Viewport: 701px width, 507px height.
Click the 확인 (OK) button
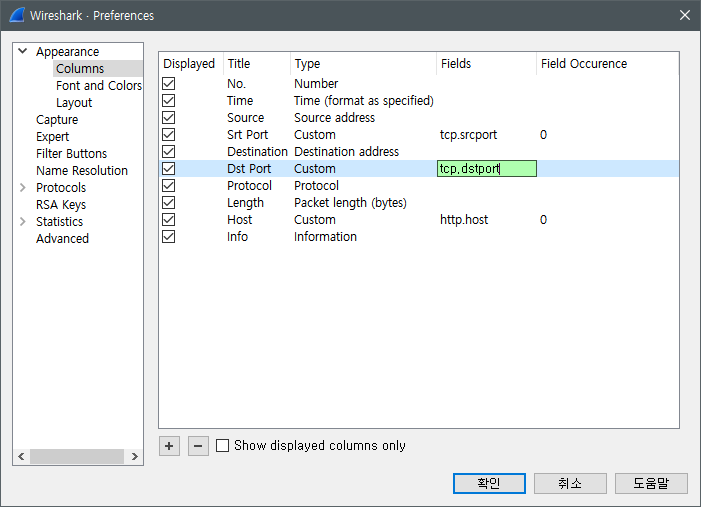tap(489, 483)
